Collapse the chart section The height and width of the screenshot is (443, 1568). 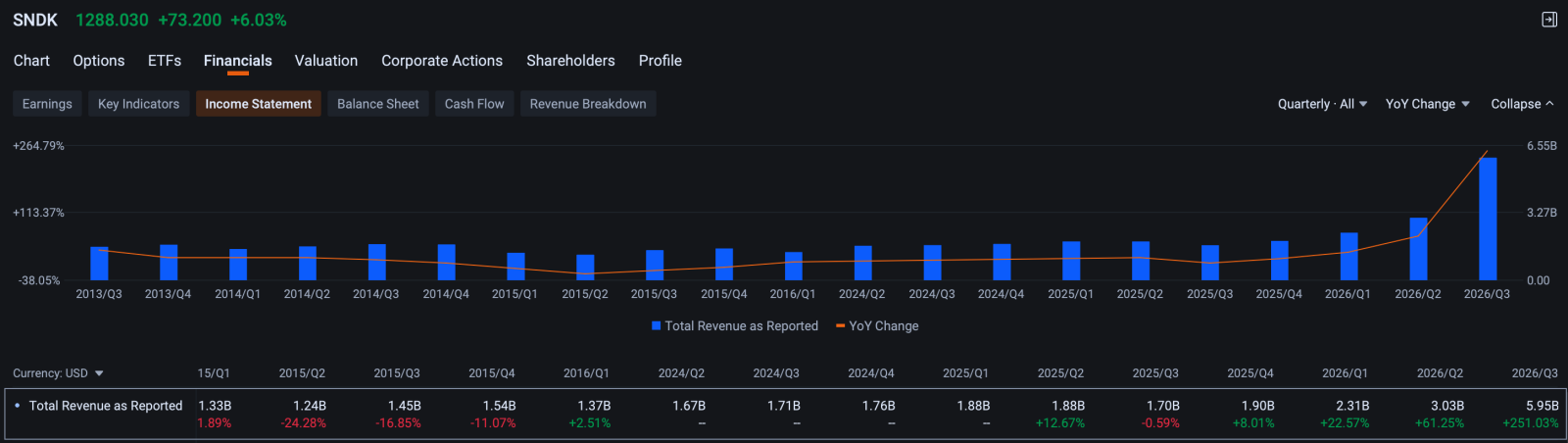pos(1522,104)
